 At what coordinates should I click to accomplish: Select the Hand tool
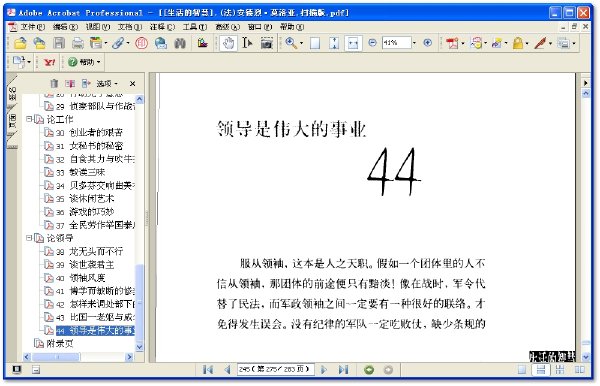[228, 43]
